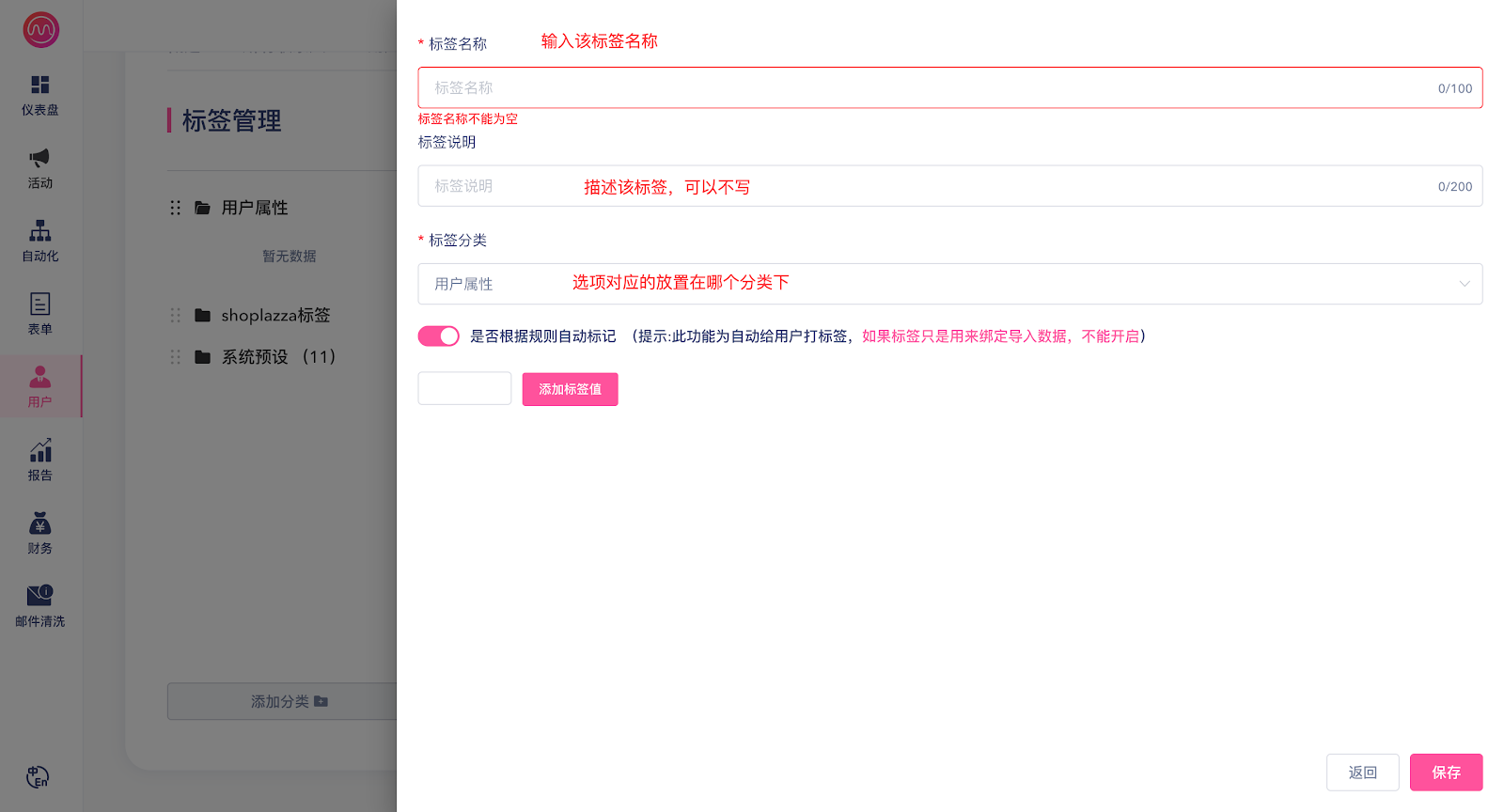Toggle off 是否根据规则自动标记 switch
Screen dimensions: 1504x812
point(438,336)
